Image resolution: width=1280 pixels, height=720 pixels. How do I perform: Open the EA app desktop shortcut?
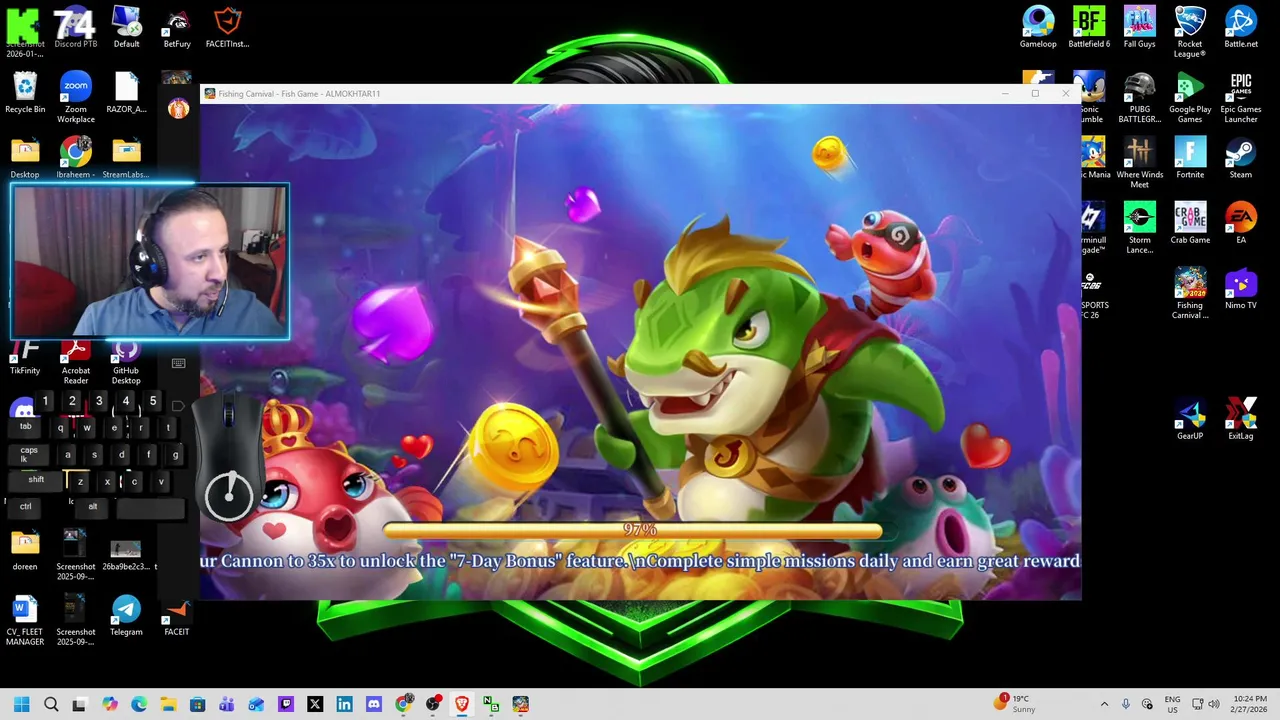click(1241, 223)
